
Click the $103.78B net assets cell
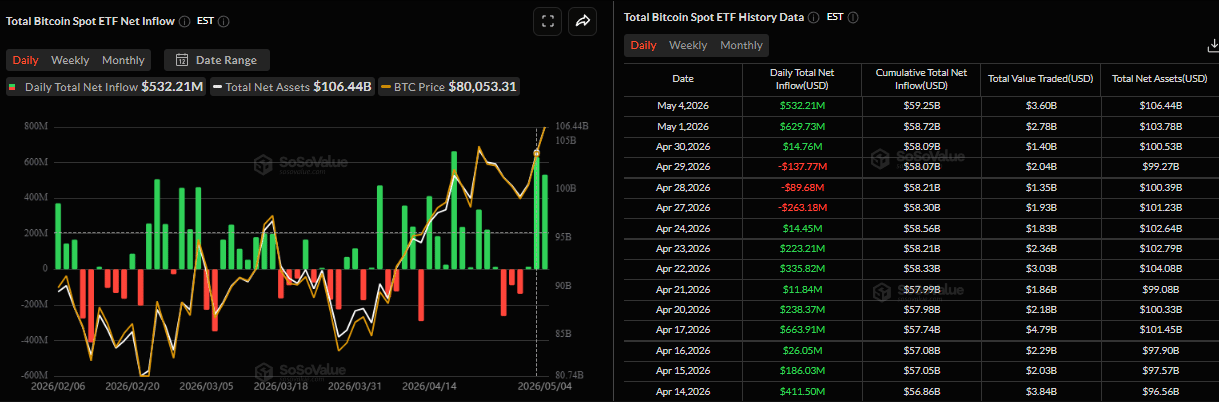coord(1159,125)
